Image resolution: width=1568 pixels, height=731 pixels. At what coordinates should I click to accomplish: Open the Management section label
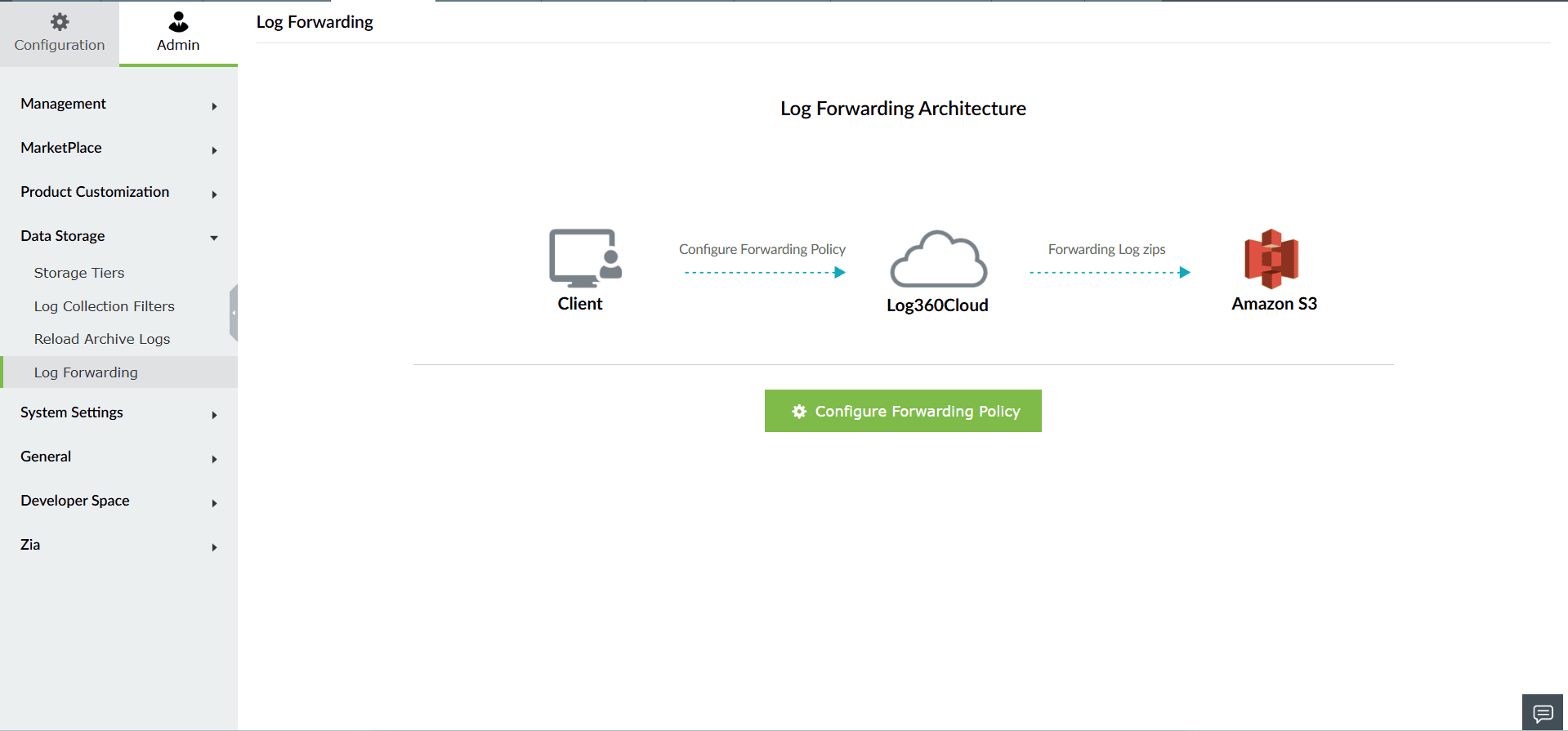(64, 104)
